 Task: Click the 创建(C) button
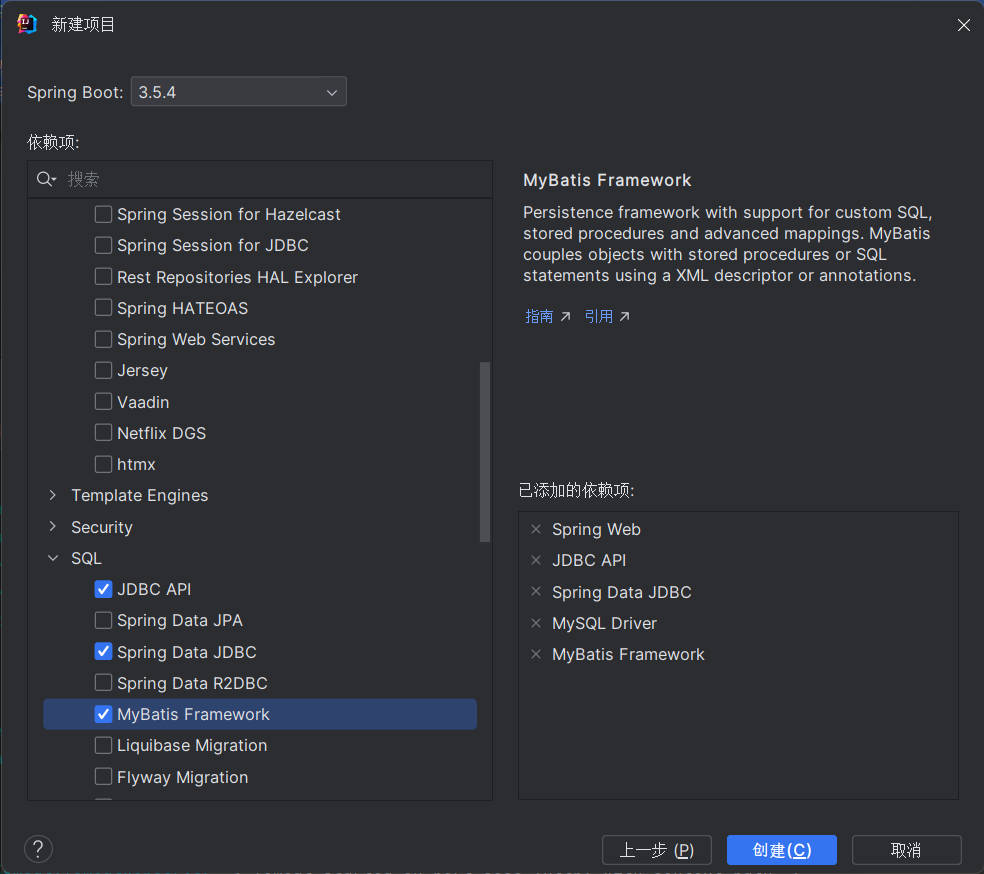click(x=782, y=850)
